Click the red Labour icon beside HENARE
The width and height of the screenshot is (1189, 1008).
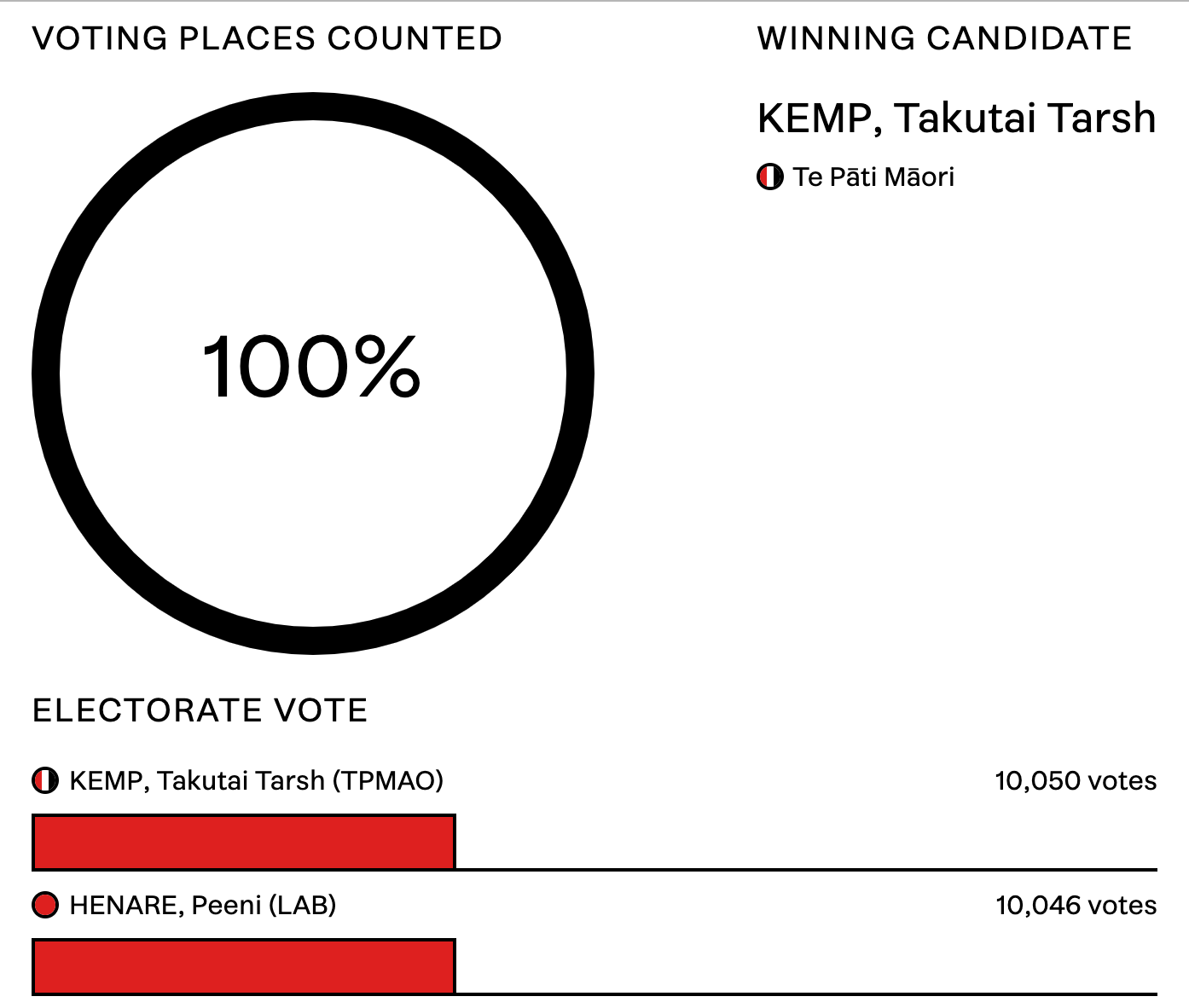[45, 905]
